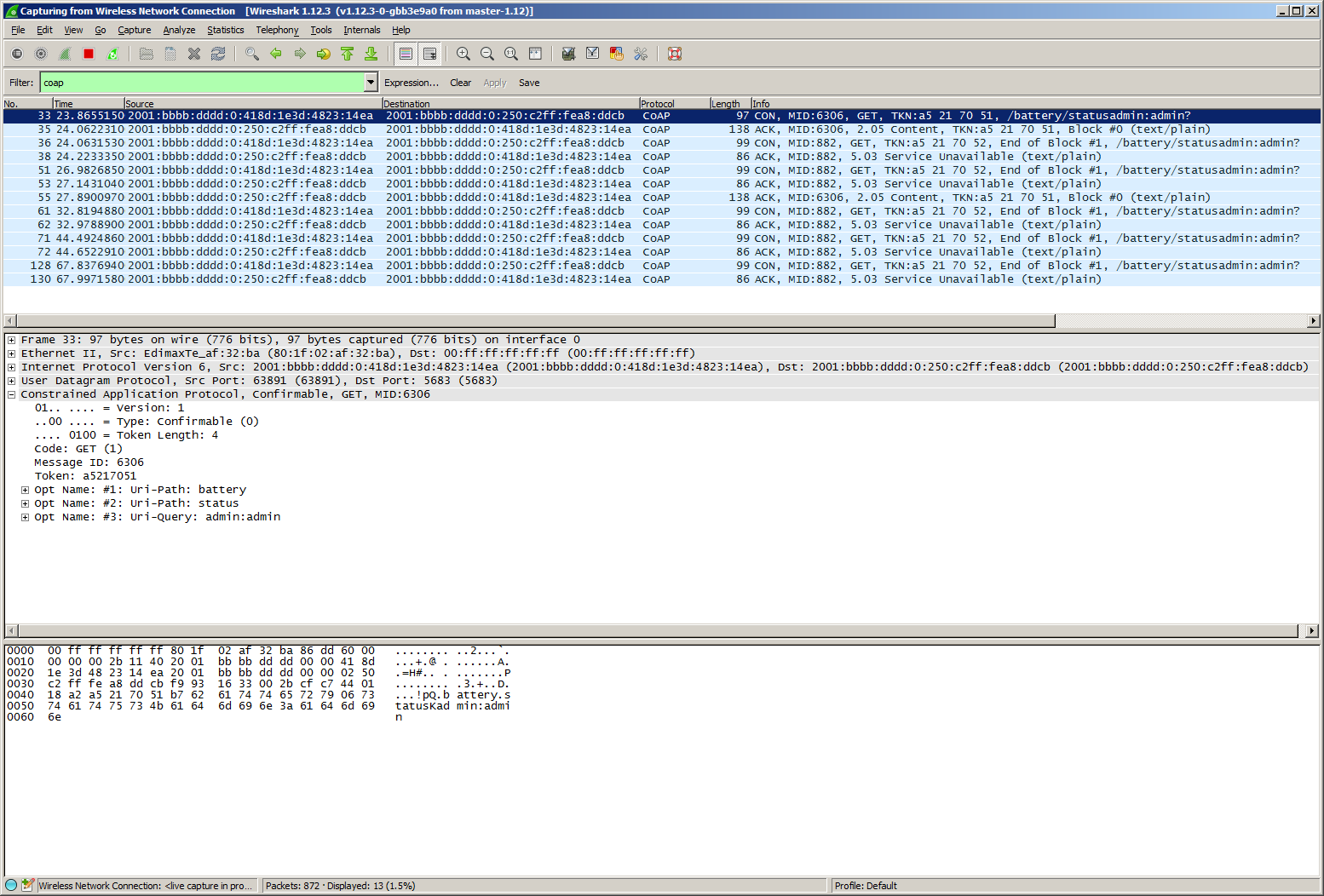This screenshot has height=896, width=1324.
Task: Sort packets by Protocol column header
Action: [674, 104]
